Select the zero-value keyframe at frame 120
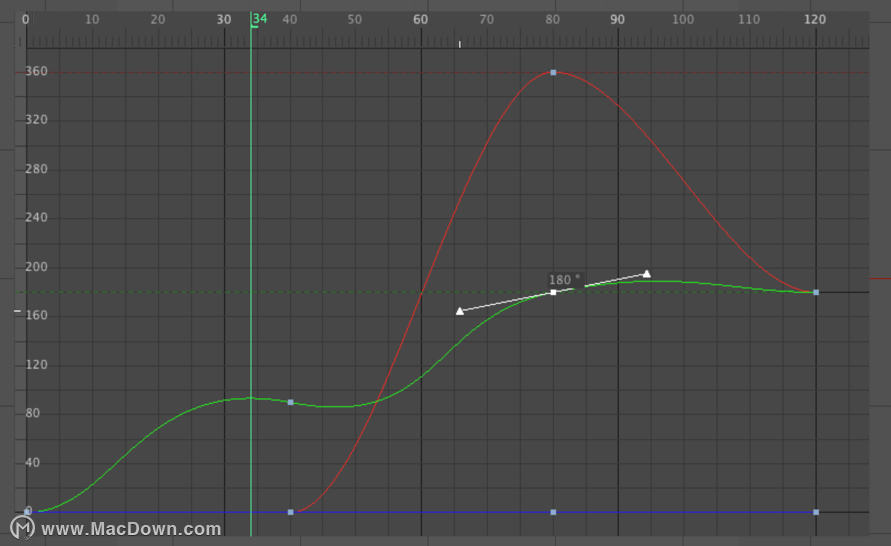This screenshot has width=891, height=546. pyautogui.click(x=816, y=512)
